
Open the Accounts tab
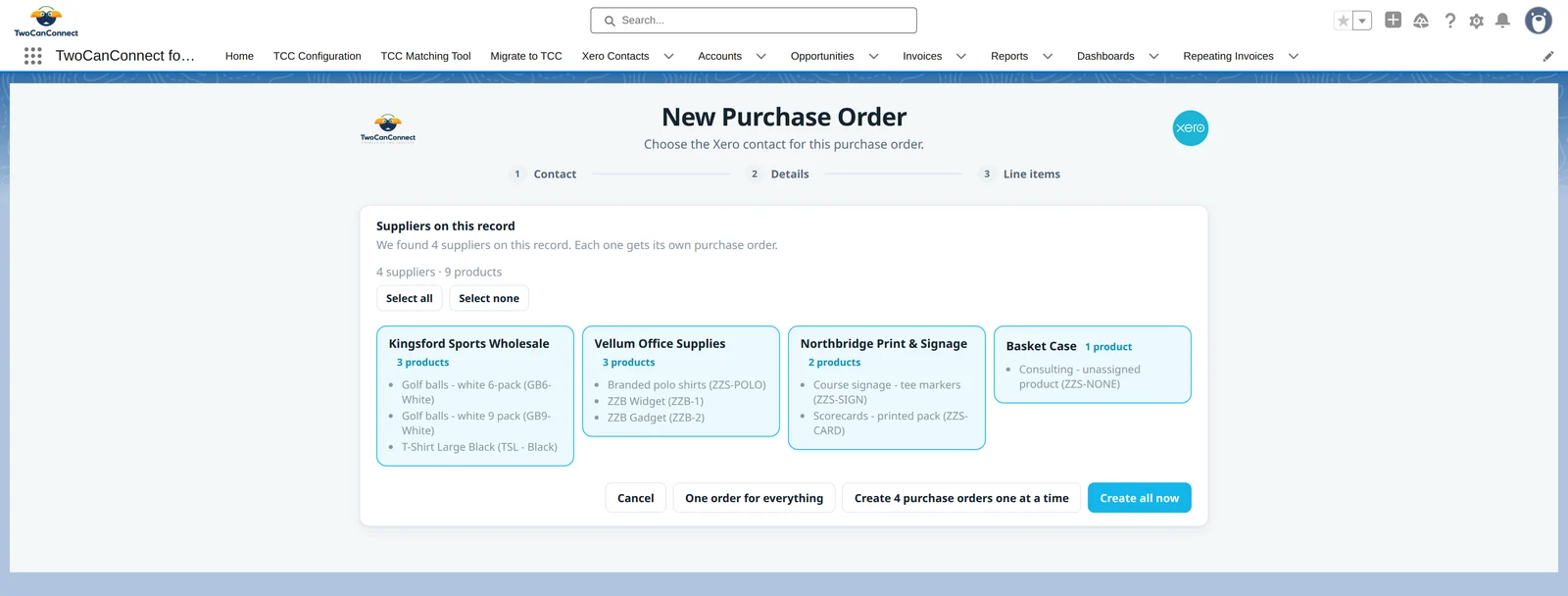(x=719, y=56)
